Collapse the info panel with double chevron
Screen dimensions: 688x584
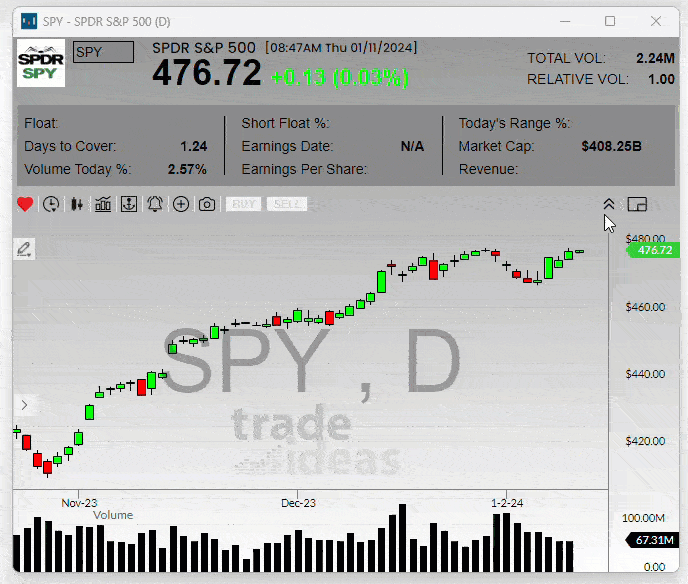click(609, 204)
